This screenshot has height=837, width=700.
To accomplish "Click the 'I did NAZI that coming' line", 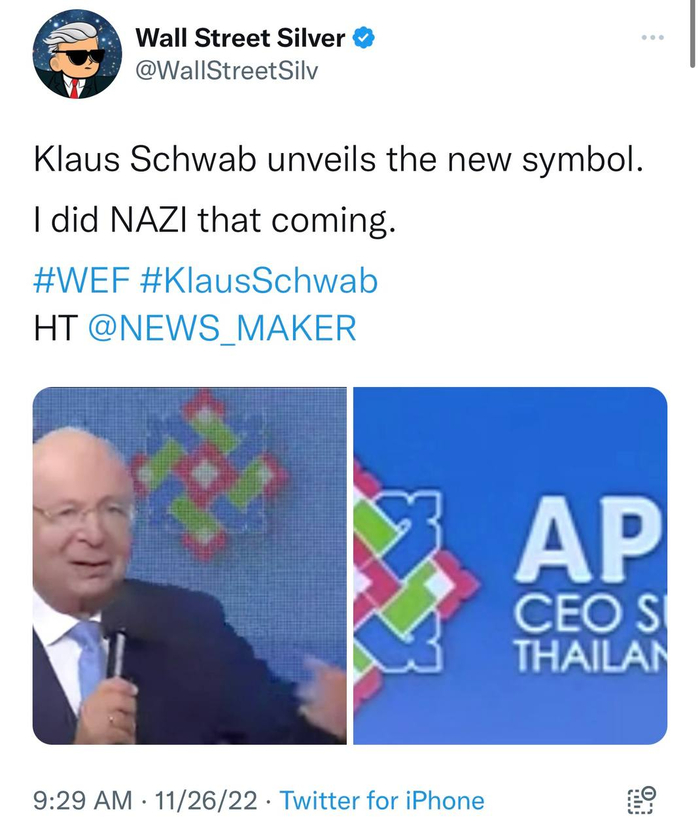I will pyautogui.click(x=216, y=220).
